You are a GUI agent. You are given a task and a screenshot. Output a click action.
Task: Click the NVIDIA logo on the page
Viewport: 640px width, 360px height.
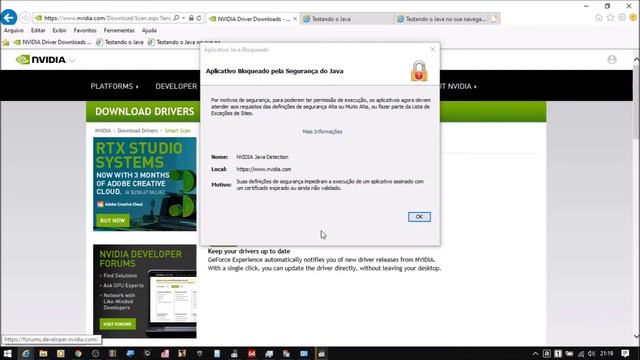tap(41, 60)
